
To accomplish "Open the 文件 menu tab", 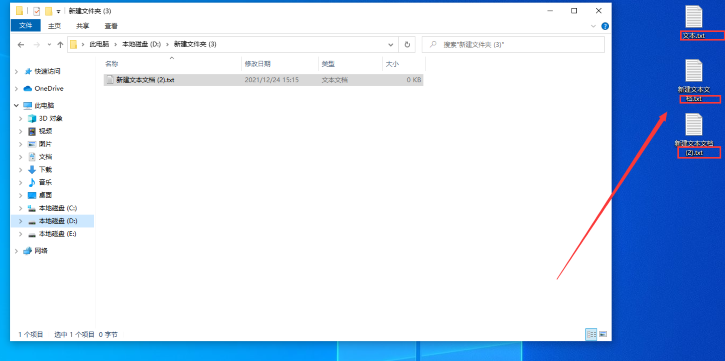I will [x=26, y=26].
